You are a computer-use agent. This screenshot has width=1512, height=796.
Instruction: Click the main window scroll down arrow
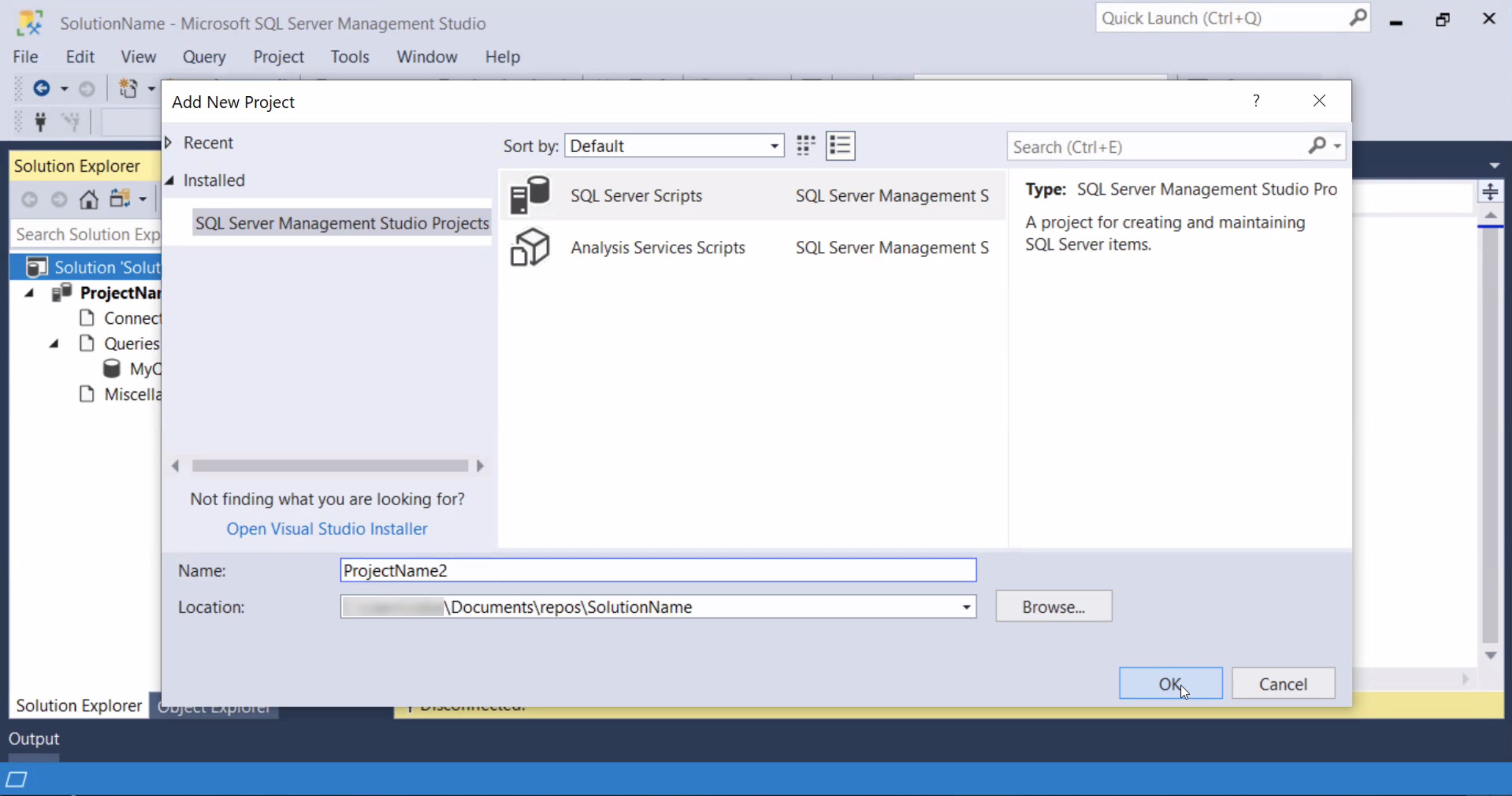point(1491,655)
